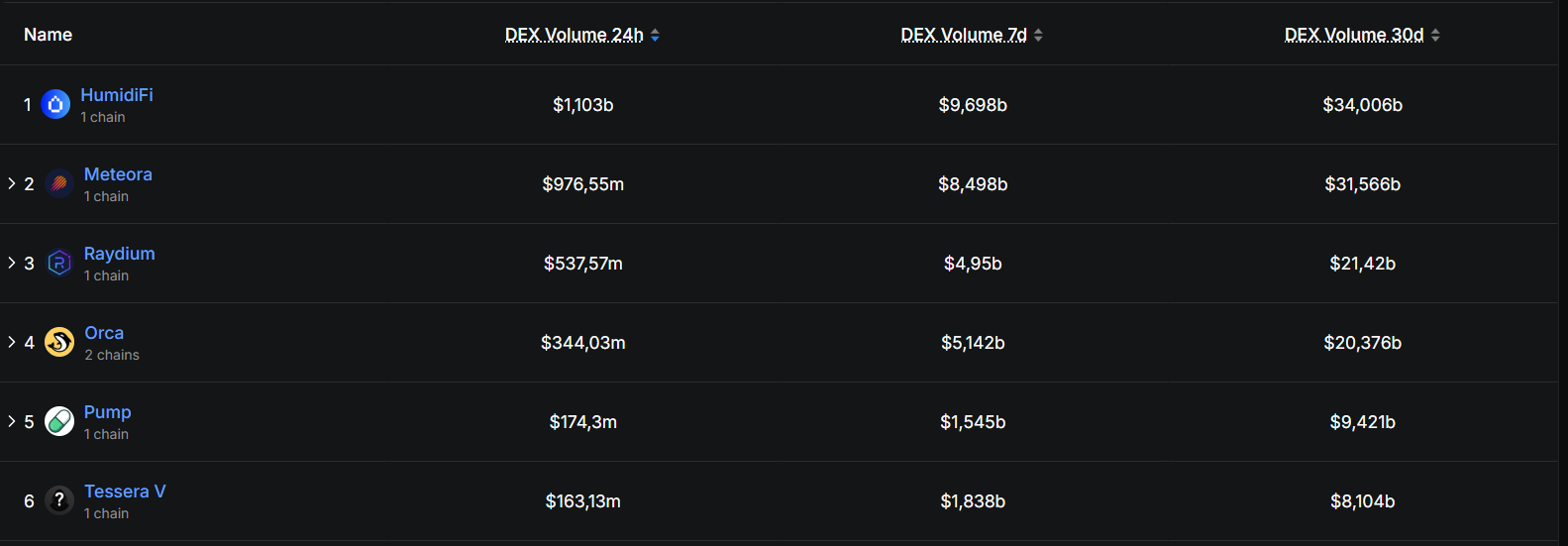The image size is (1568, 546).
Task: Open the Orca protocol link
Action: 104,333
